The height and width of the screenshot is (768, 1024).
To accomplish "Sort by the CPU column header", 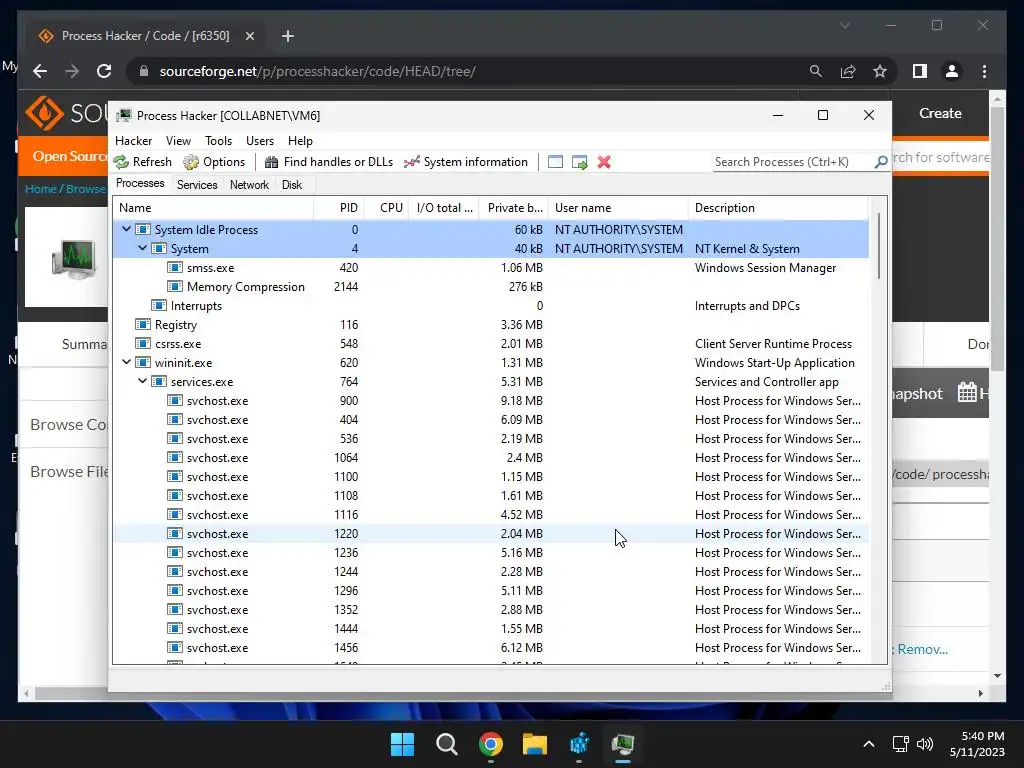I will pyautogui.click(x=386, y=208).
